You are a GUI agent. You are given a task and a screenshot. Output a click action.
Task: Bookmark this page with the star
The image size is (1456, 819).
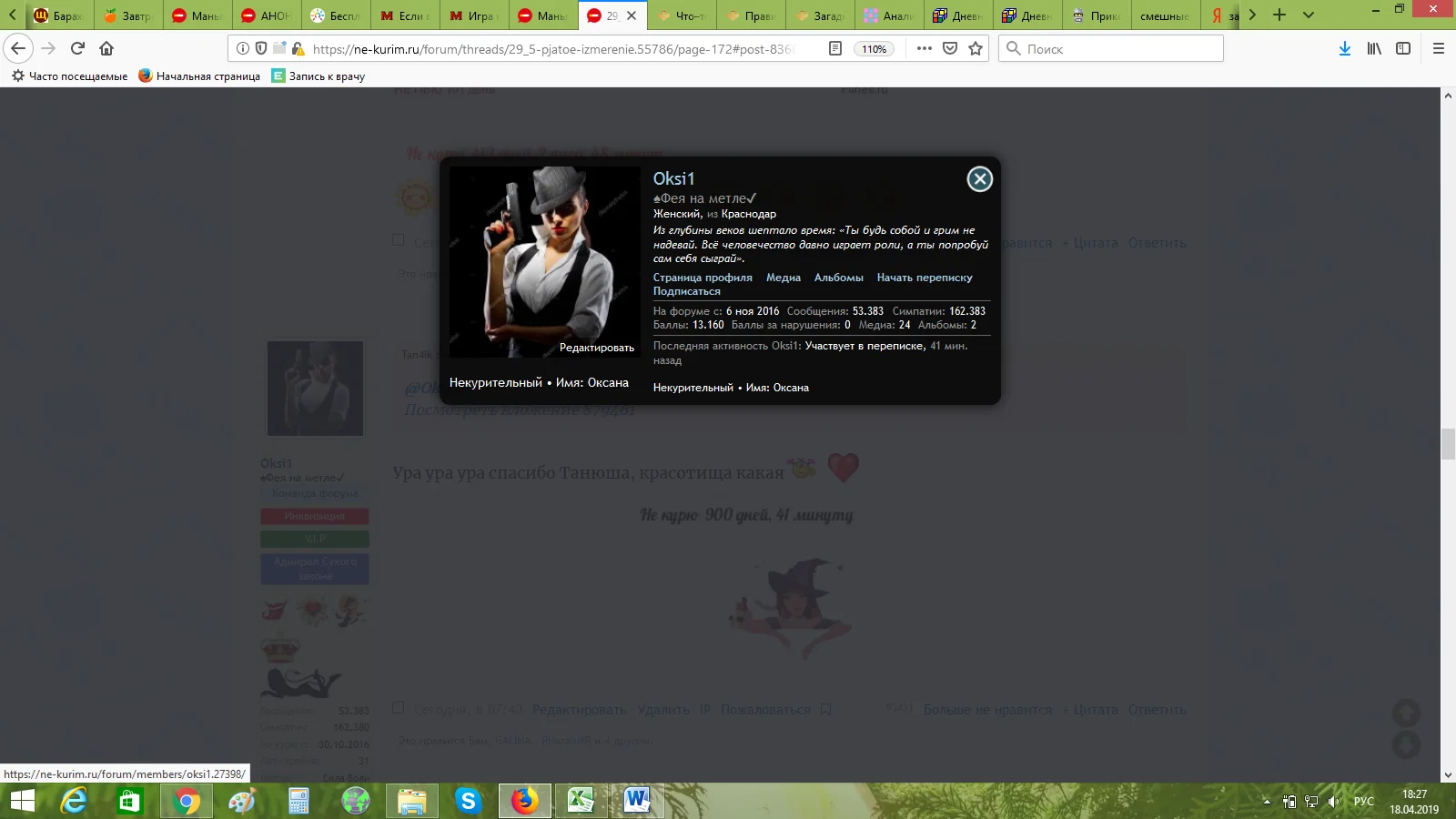(976, 48)
